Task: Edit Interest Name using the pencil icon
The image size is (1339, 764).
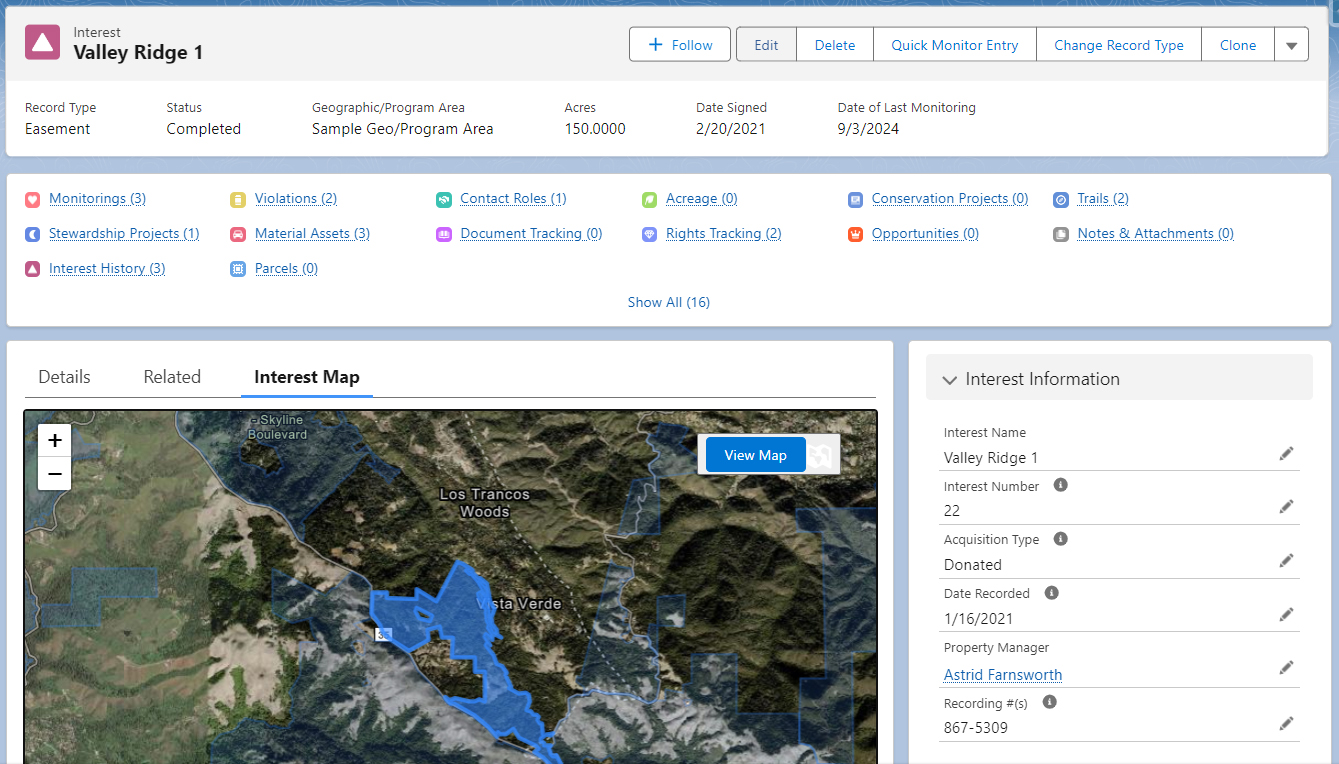Action: (x=1286, y=453)
